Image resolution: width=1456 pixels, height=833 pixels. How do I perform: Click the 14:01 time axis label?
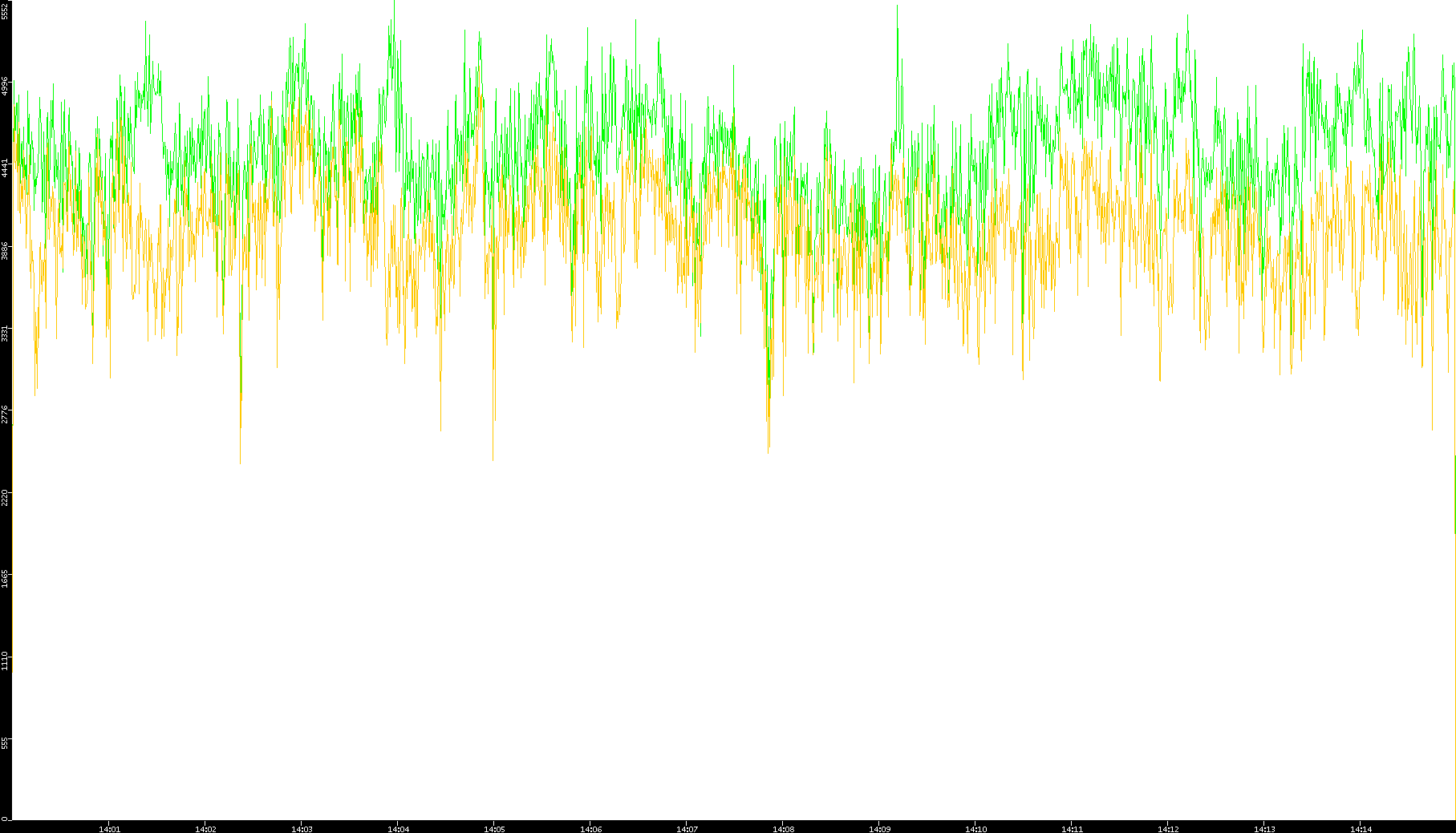pyautogui.click(x=109, y=828)
